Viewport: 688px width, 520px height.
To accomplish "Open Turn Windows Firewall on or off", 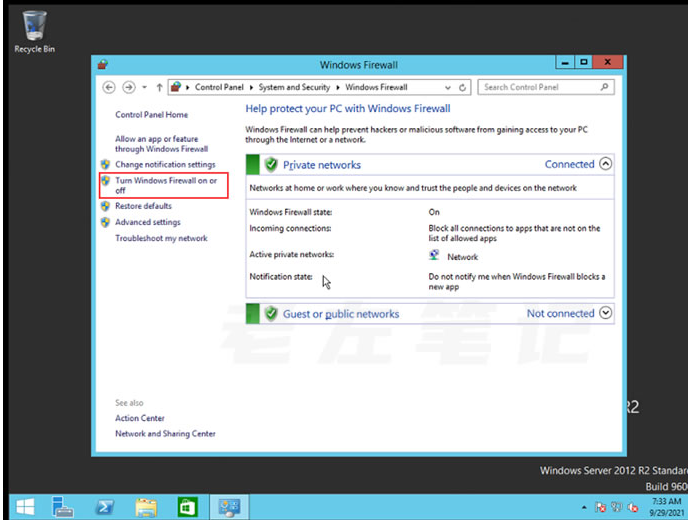I will click(165, 185).
